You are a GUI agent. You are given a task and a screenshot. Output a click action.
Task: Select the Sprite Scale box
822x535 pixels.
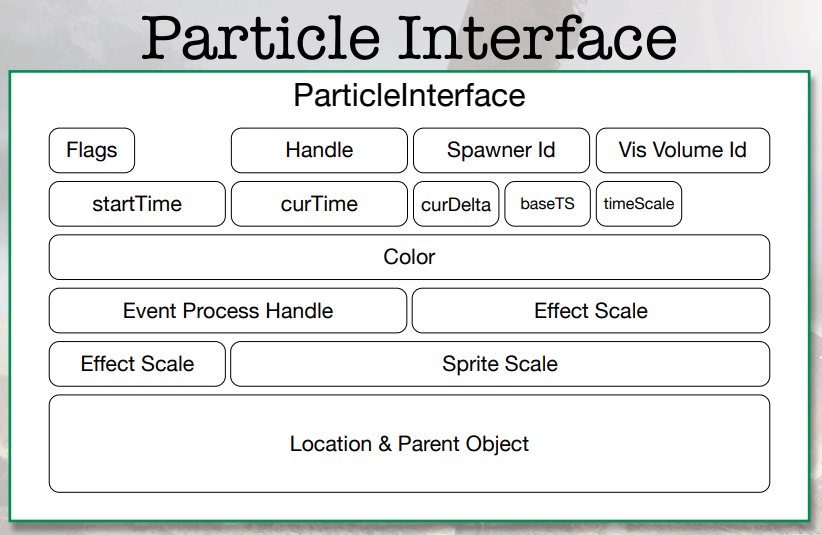coord(500,364)
